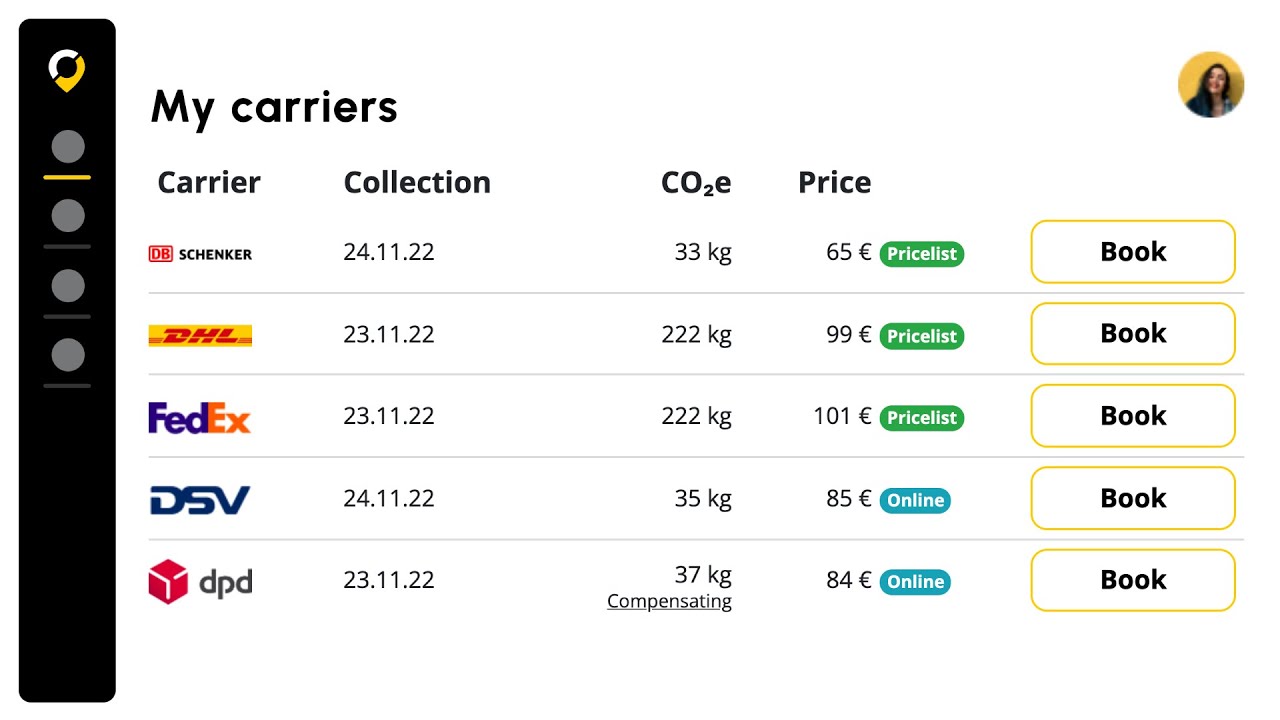Click the DSV carrier logo
This screenshot has width=1280, height=720.
pos(199,499)
